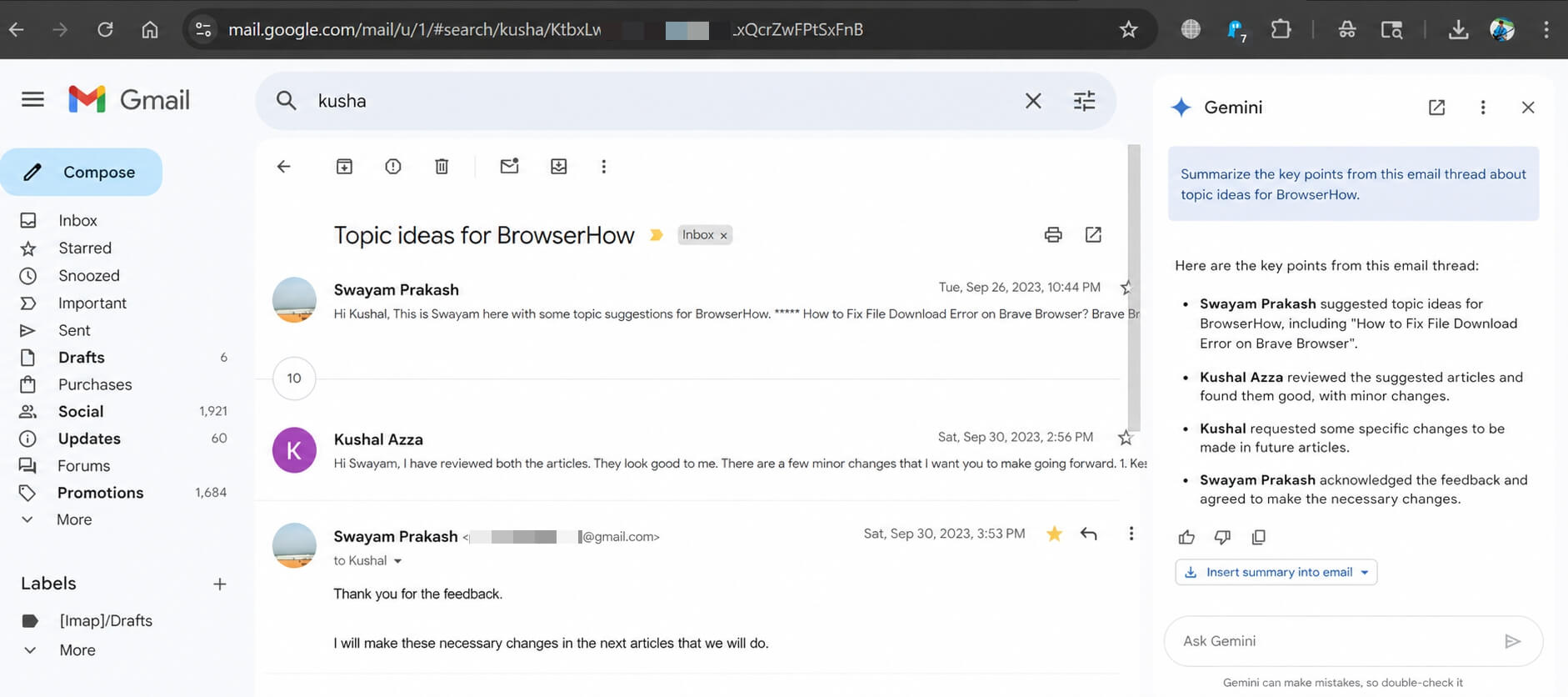Open the browser home page

point(150,30)
